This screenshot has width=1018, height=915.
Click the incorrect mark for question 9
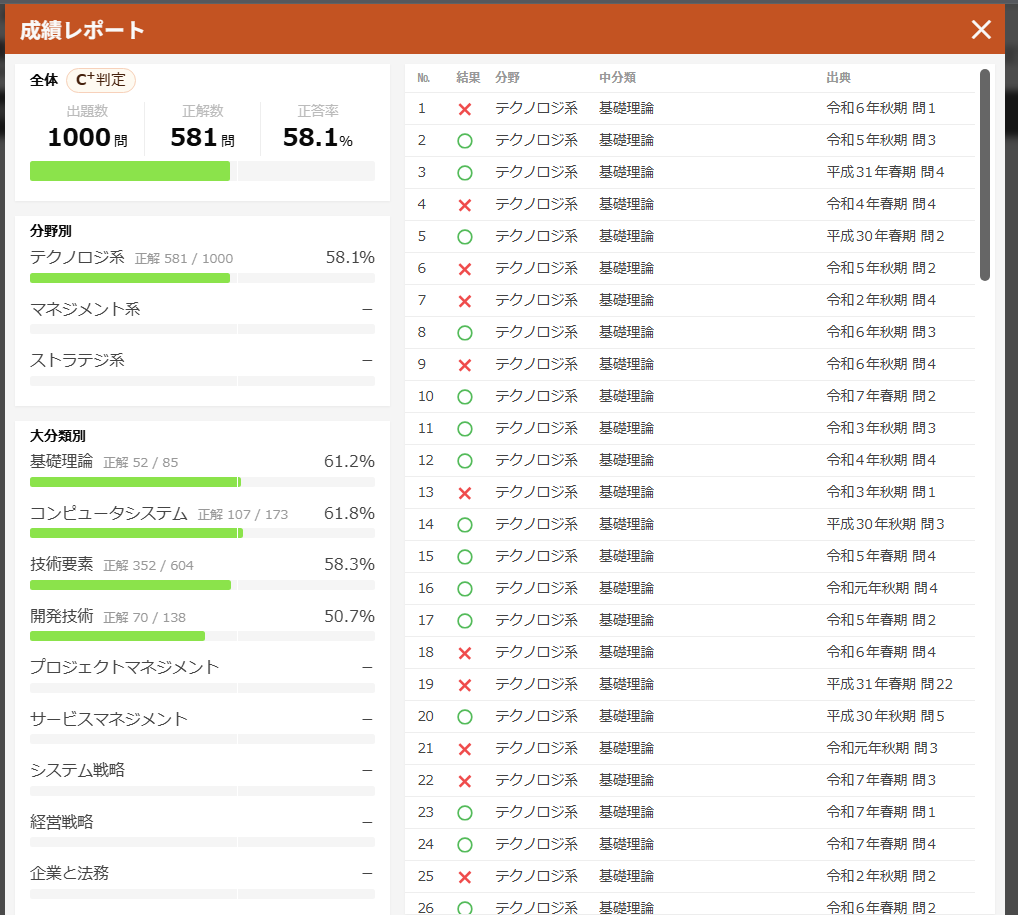tap(465, 365)
